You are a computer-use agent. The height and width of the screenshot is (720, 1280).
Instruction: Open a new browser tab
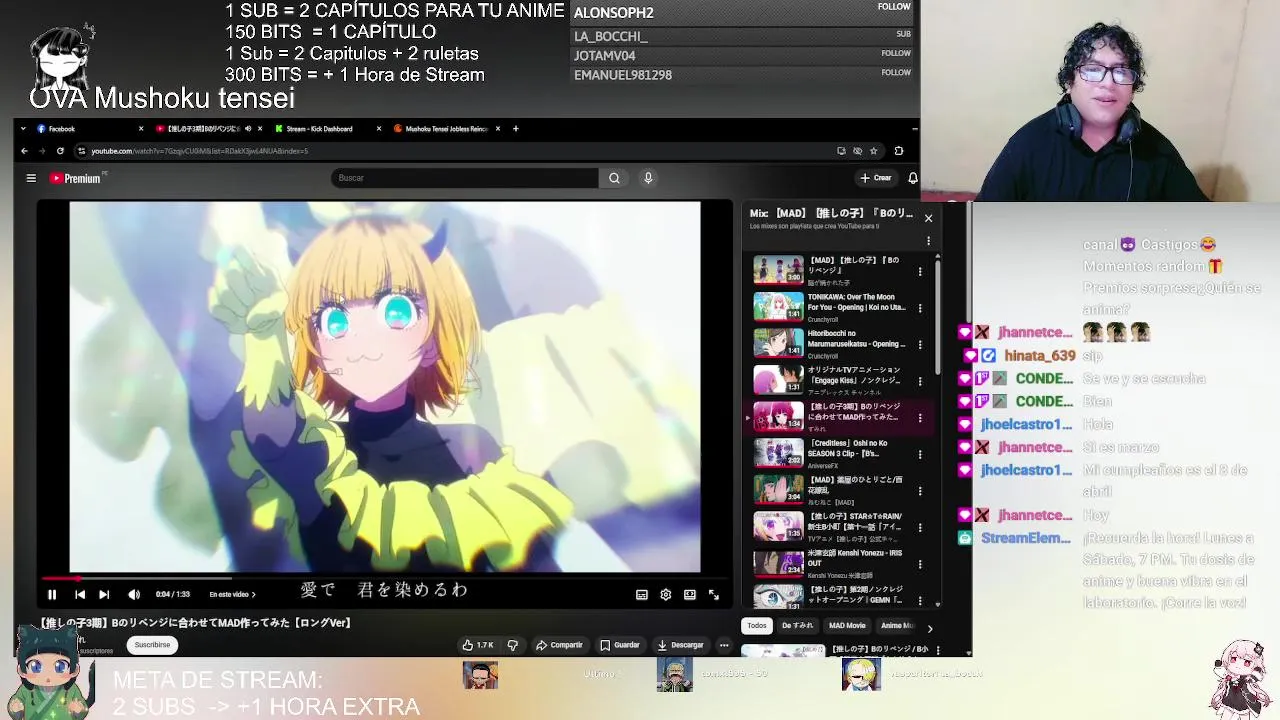tap(515, 129)
